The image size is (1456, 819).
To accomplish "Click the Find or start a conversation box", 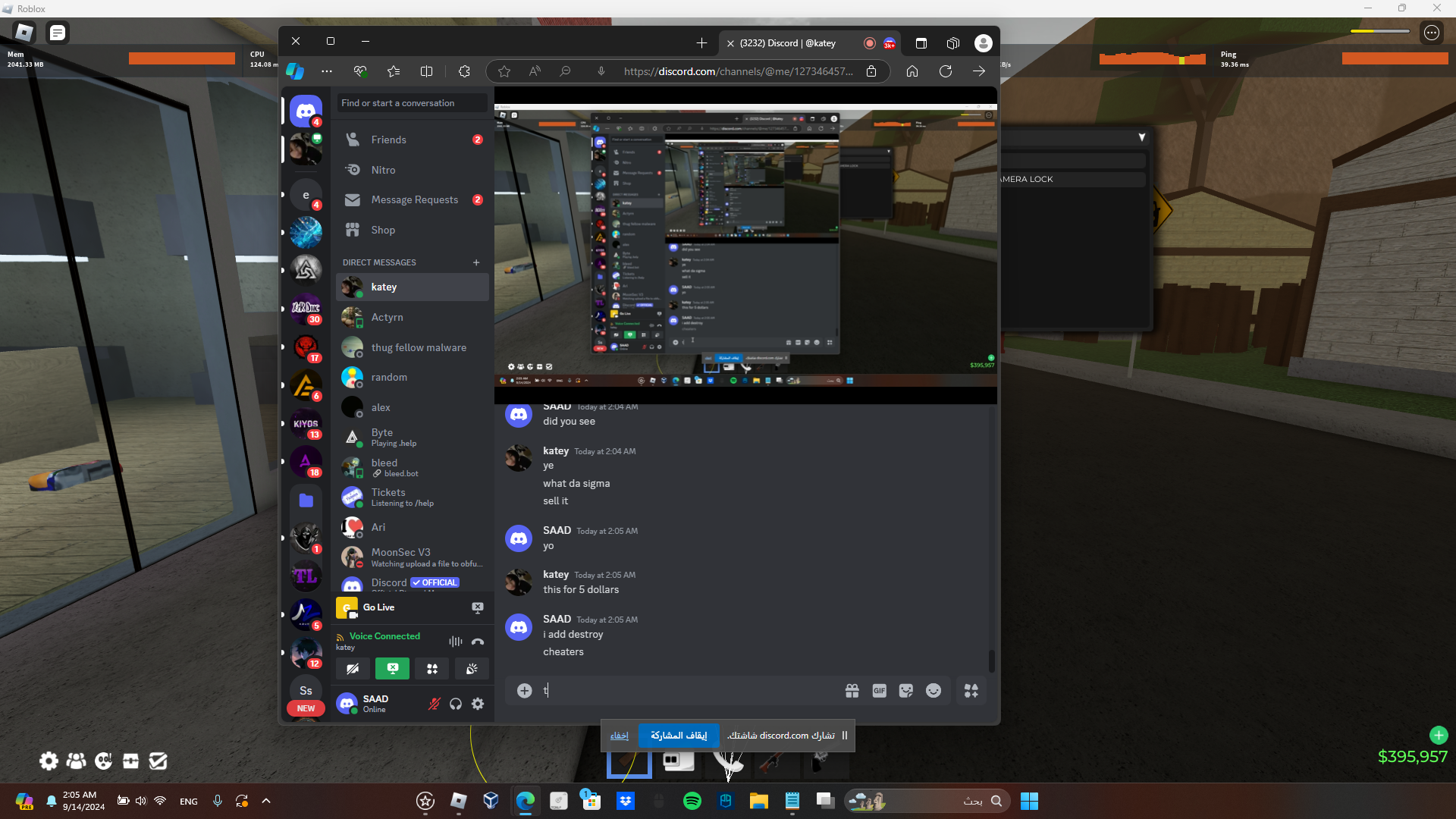I will (412, 103).
